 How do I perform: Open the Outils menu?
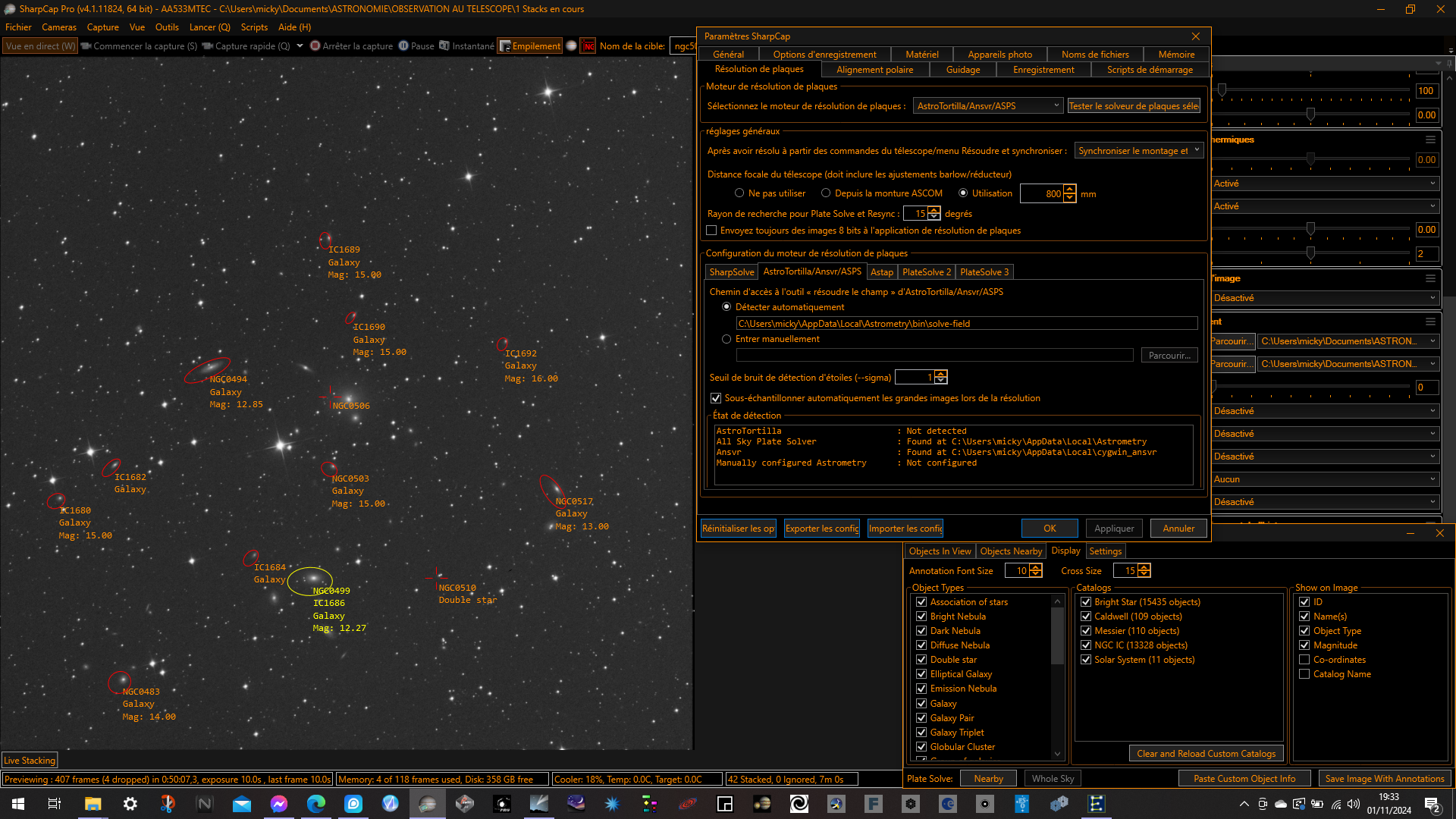167,27
